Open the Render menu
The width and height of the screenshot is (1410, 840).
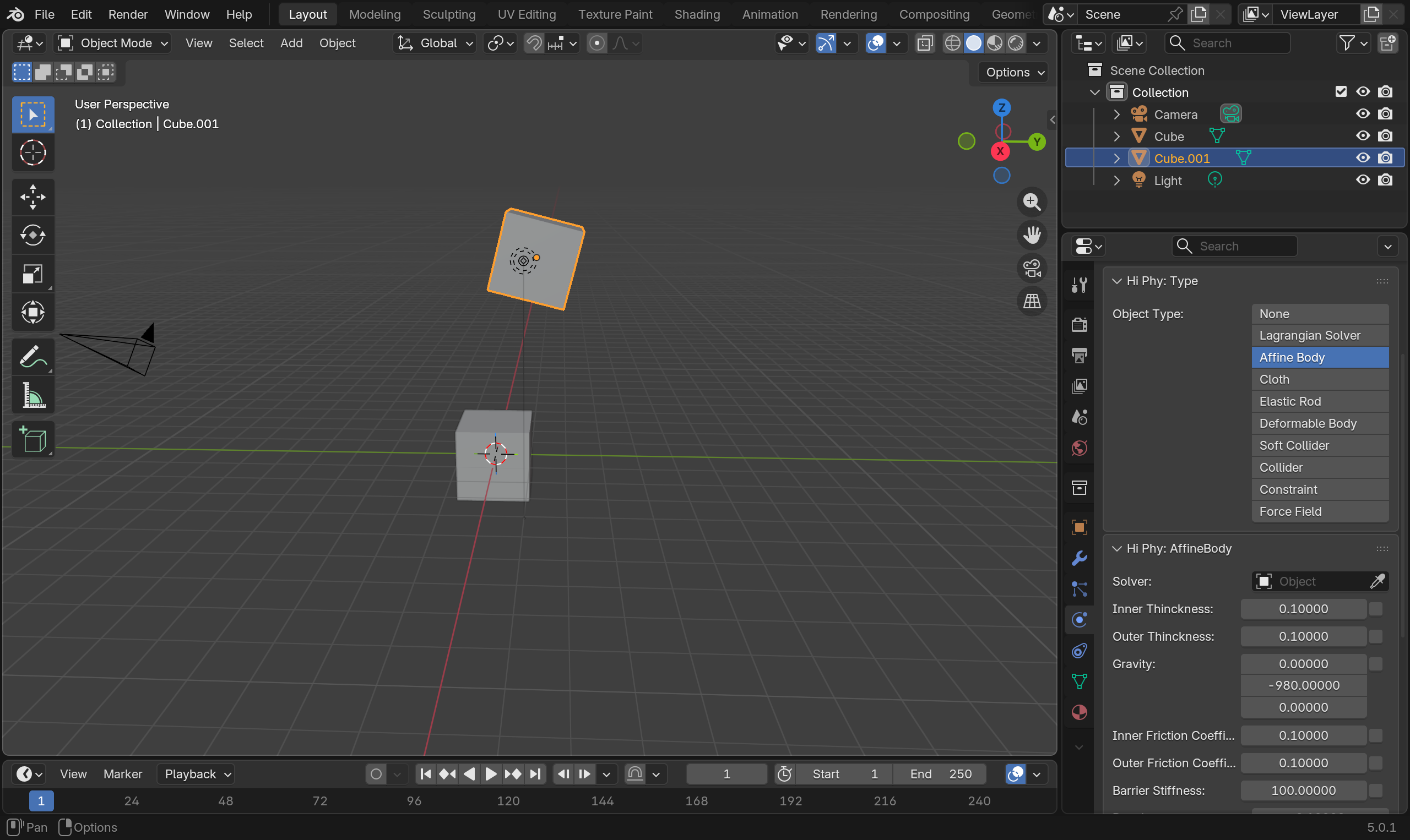(x=128, y=14)
